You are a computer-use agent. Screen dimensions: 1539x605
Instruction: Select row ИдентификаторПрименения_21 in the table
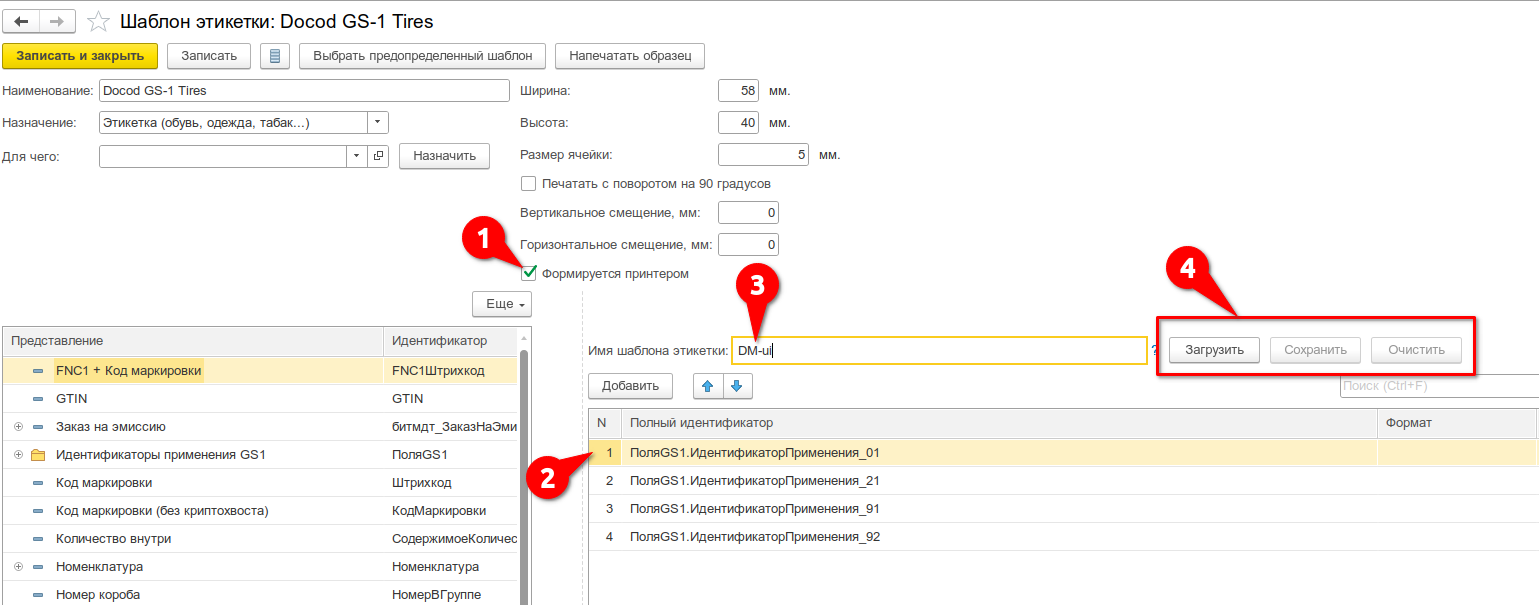point(754,481)
